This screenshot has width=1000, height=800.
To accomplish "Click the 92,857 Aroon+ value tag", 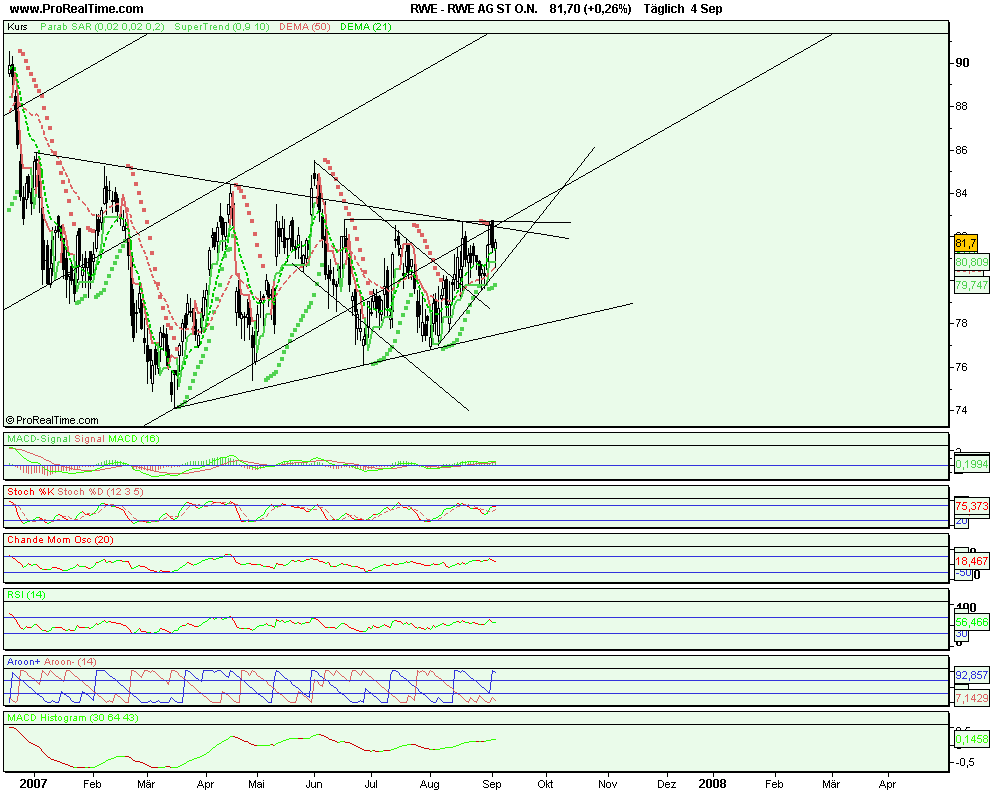I will coord(971,676).
